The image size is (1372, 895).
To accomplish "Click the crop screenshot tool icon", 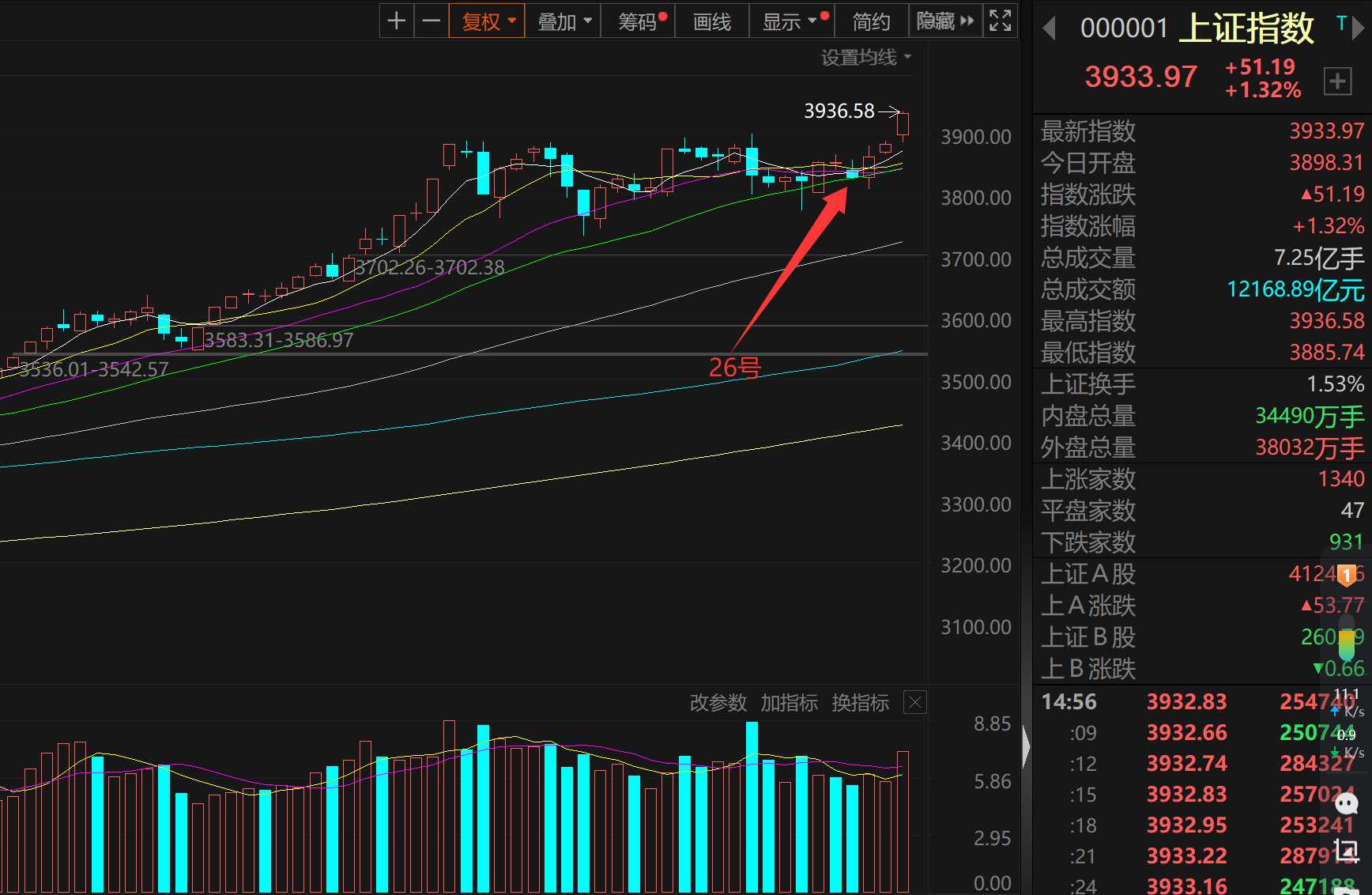I will (1346, 851).
